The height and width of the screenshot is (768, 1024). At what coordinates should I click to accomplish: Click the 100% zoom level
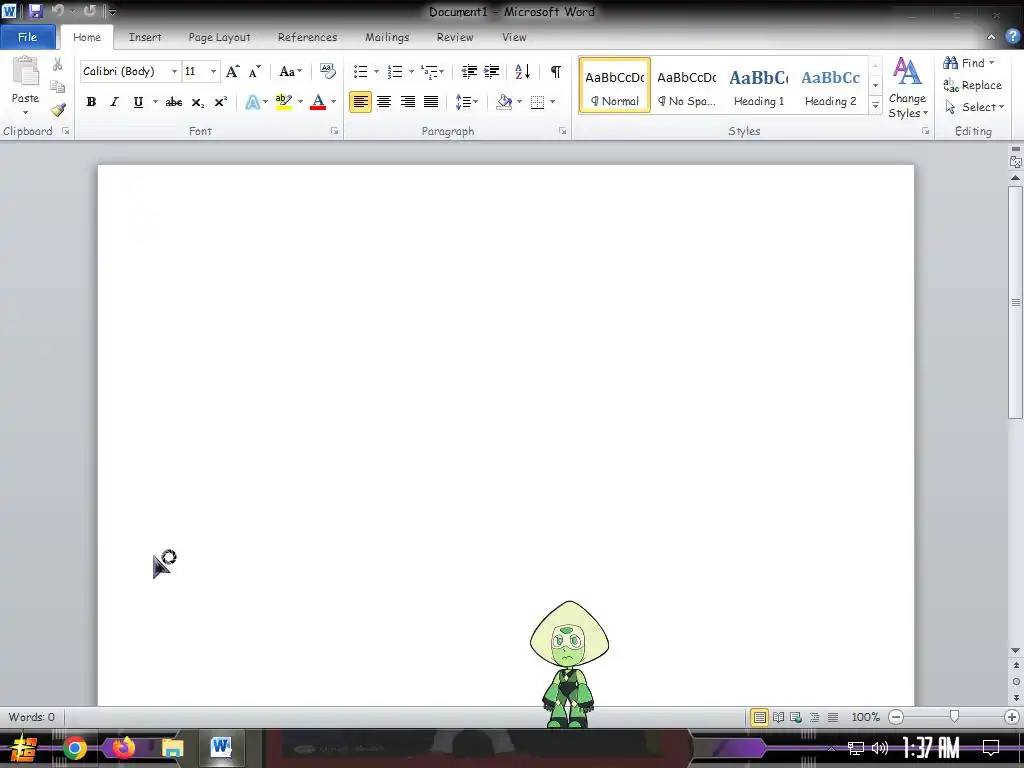pos(865,717)
